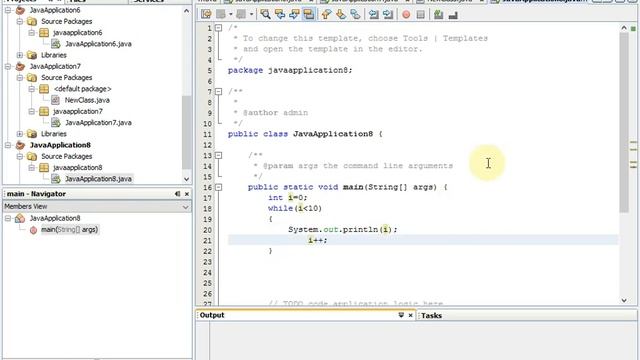The width and height of the screenshot is (640, 360).
Task: Select the javaapplication7 package node
Action: 78,111
